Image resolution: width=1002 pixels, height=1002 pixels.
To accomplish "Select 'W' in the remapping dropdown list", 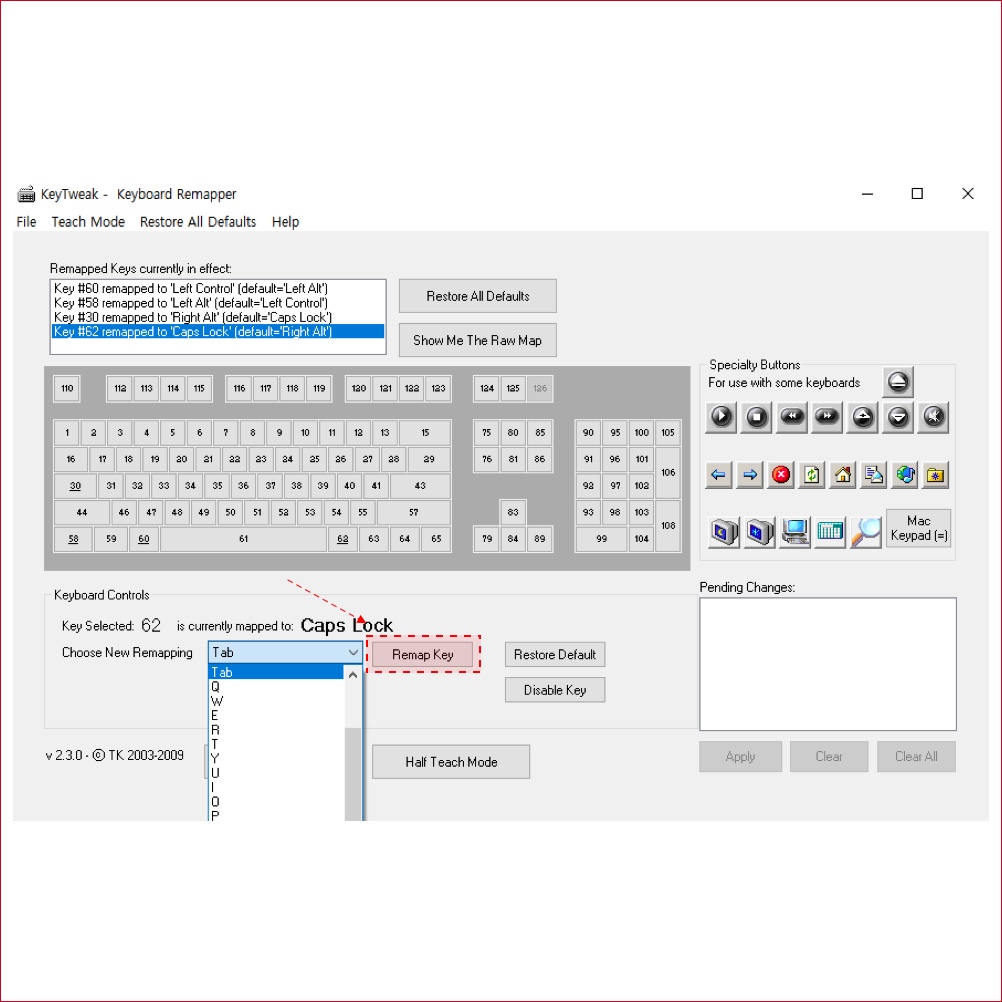I will [x=277, y=701].
